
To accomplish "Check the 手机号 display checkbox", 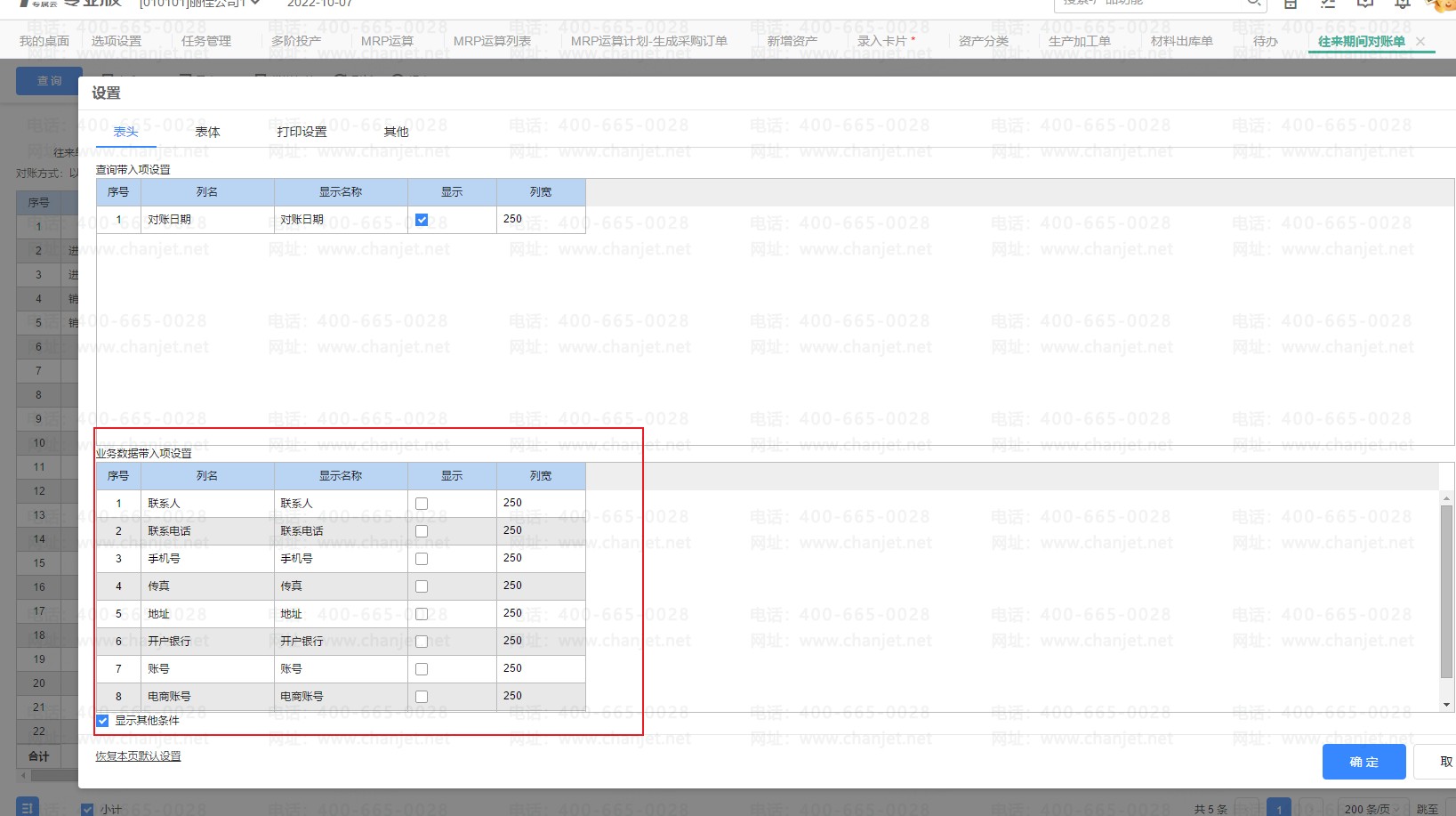I will pyautogui.click(x=422, y=559).
